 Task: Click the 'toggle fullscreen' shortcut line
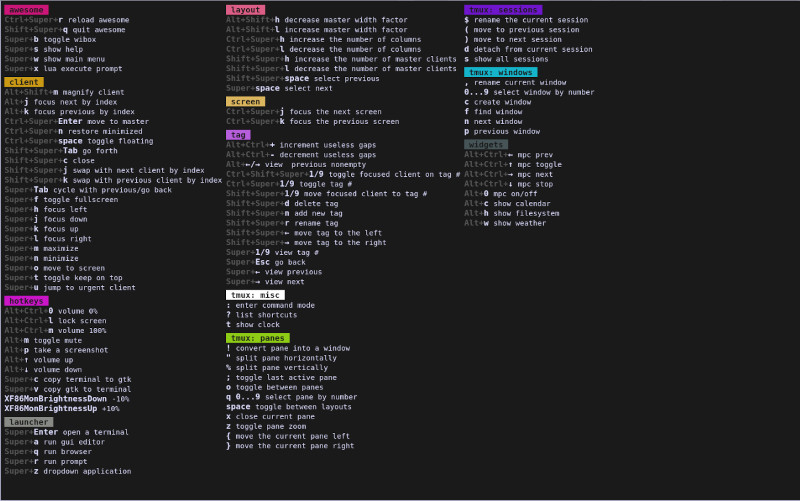(x=61, y=199)
